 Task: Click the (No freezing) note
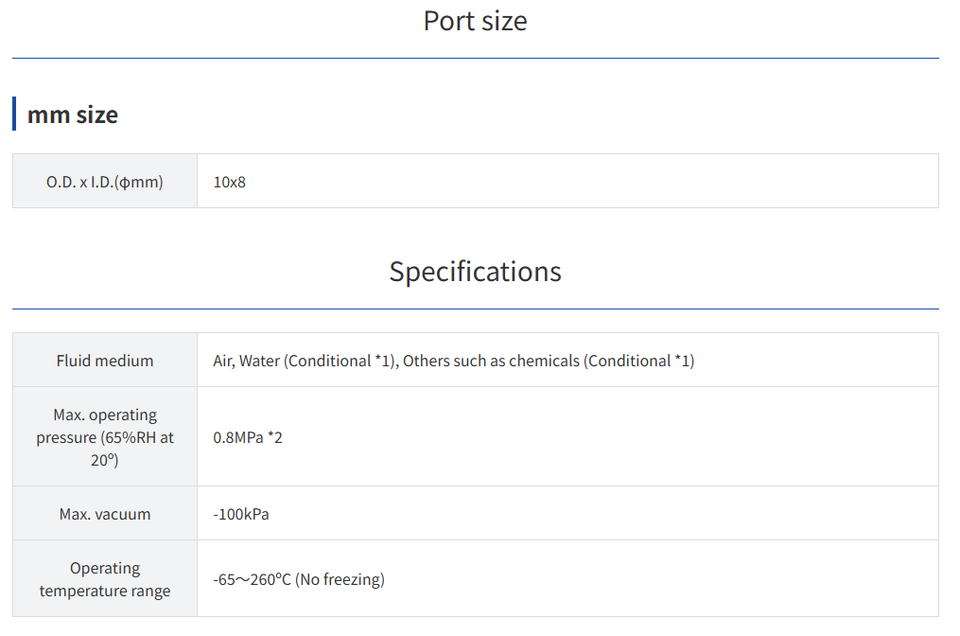tap(340, 579)
